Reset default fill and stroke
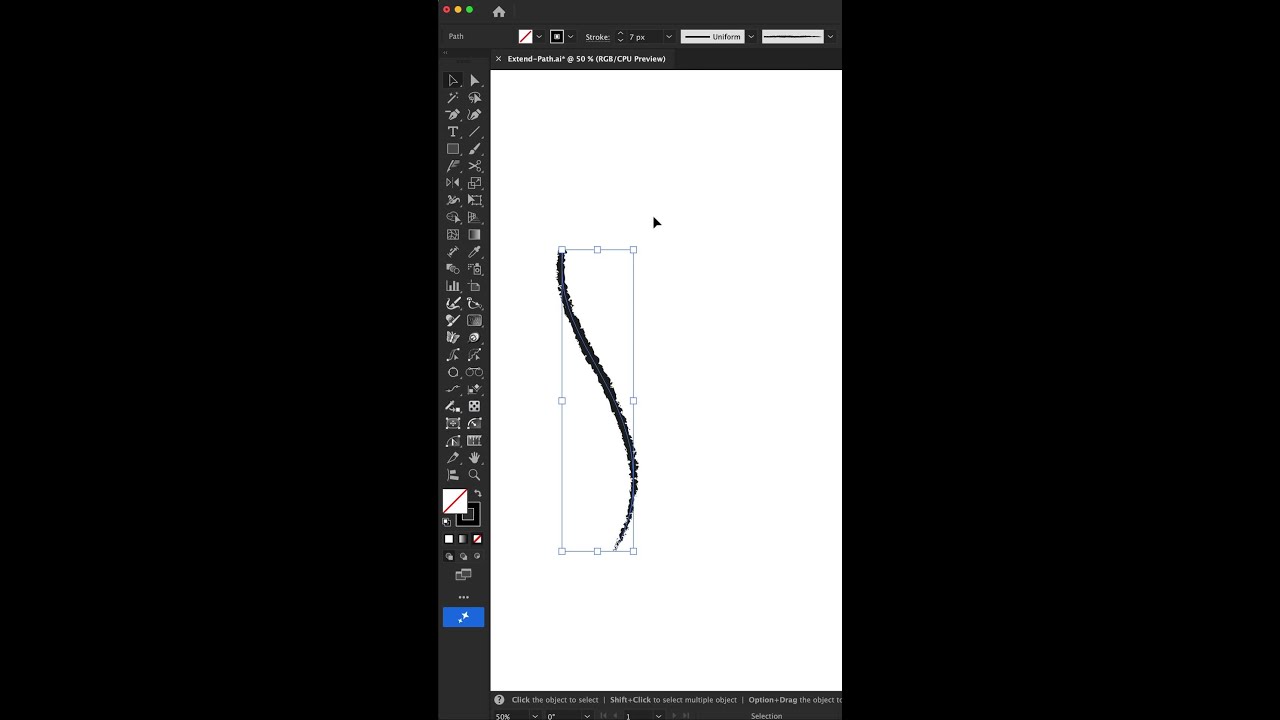Screen dimensions: 1280x720 pos(447,522)
